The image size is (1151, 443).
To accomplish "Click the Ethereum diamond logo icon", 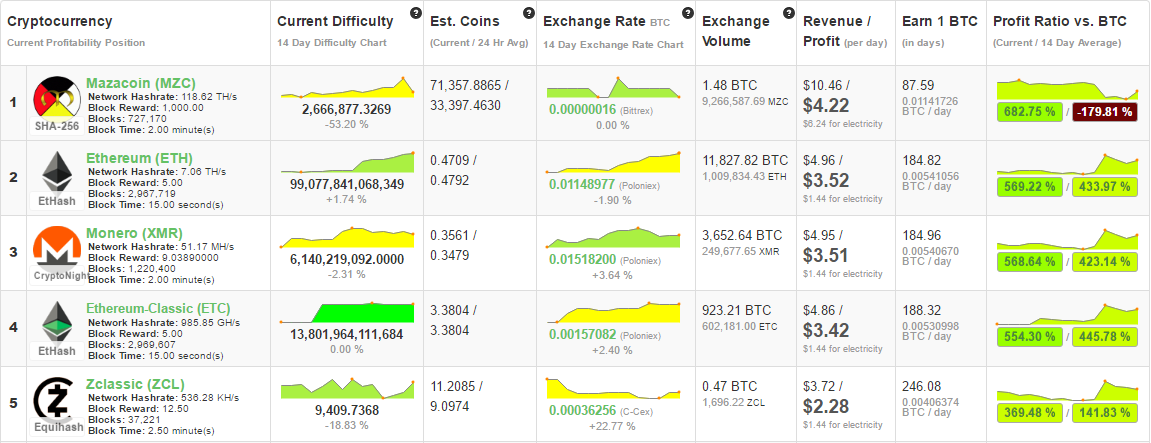I will tap(55, 170).
